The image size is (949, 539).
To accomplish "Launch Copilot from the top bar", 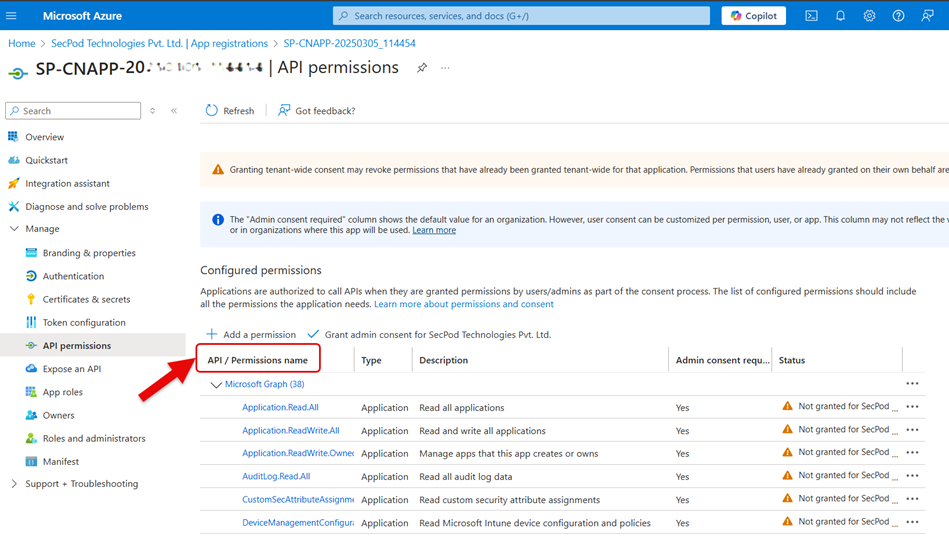I will [754, 16].
